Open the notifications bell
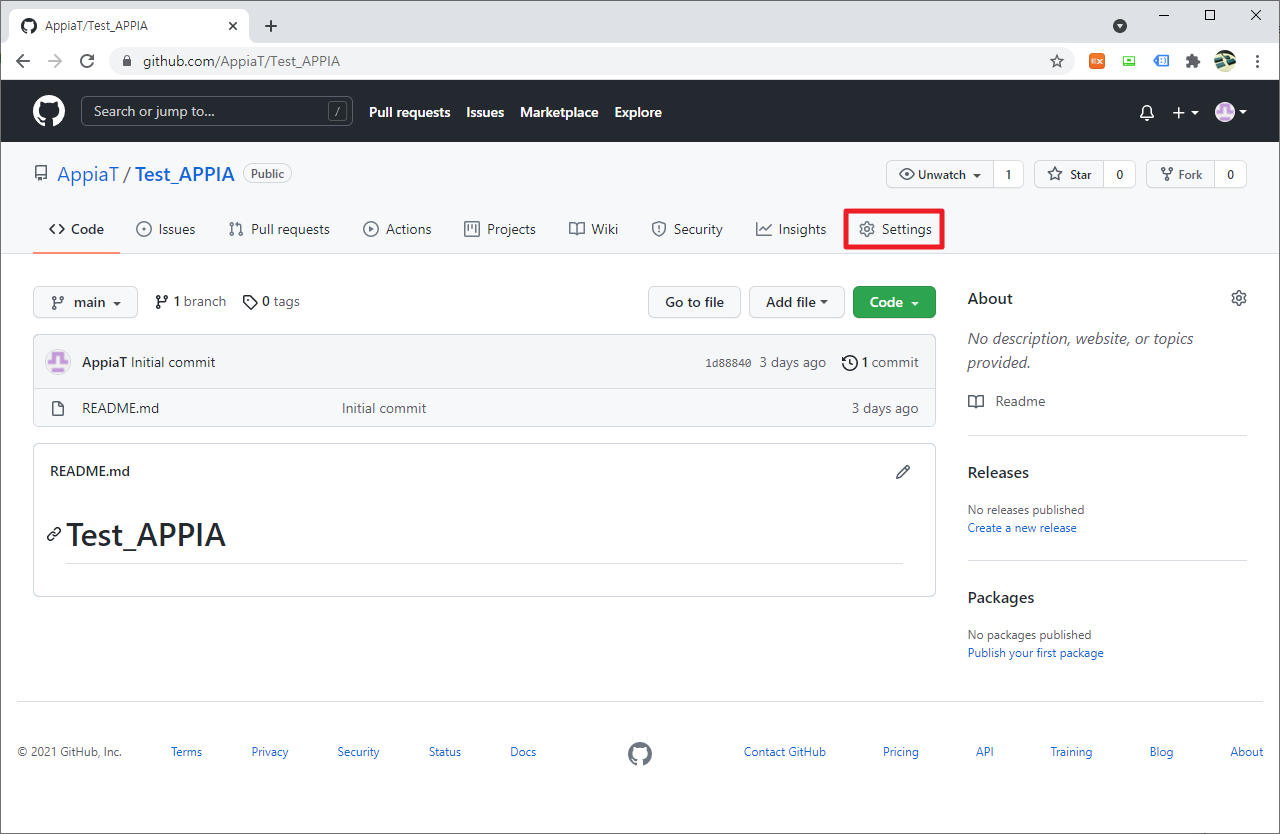 tap(1147, 113)
